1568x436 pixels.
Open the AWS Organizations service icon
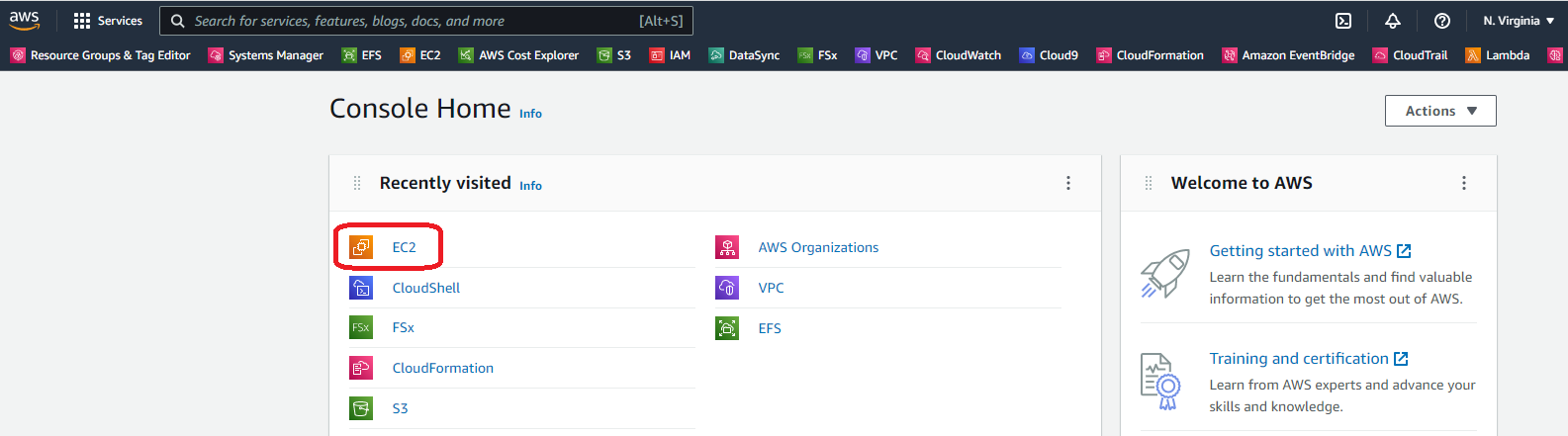(x=727, y=247)
